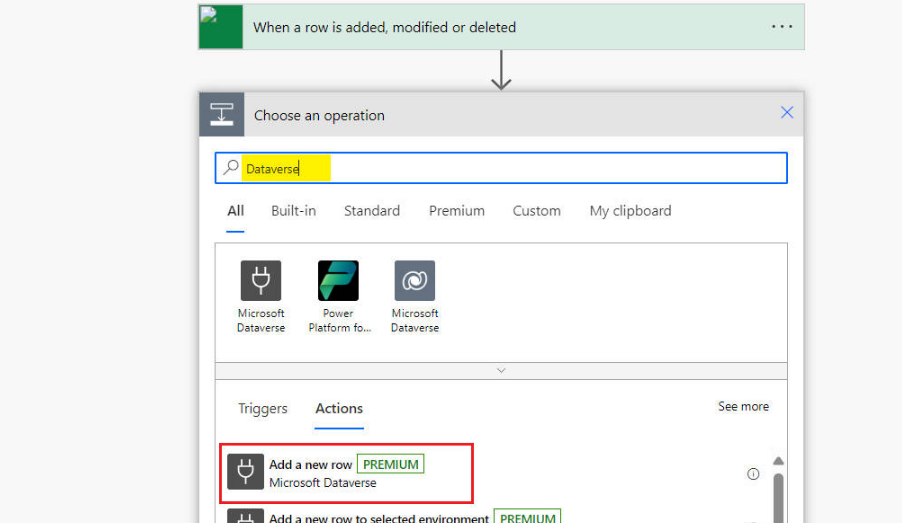Open the When a row is added trigger card
Screen dimensions: 902x523
(501, 27)
